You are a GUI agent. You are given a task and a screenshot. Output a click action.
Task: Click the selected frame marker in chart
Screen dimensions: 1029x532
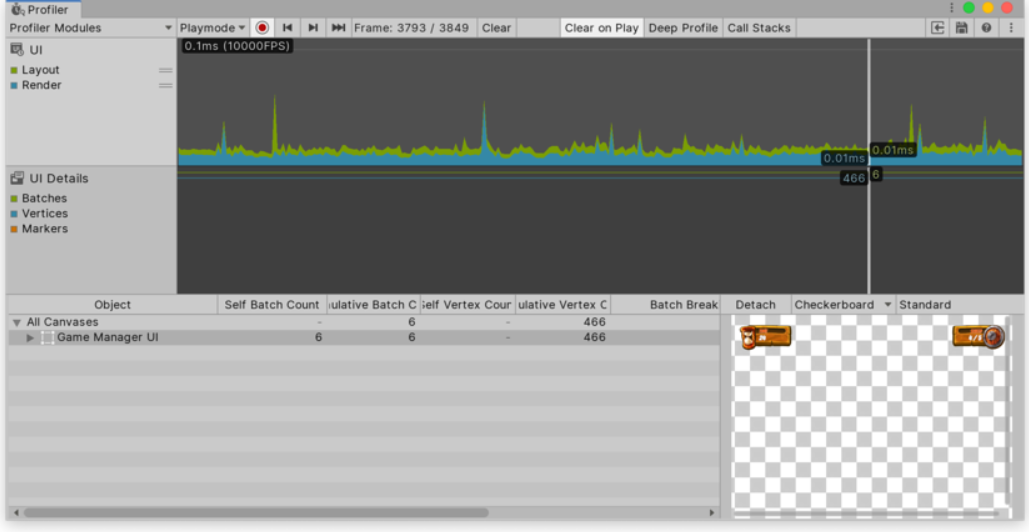pos(869,165)
